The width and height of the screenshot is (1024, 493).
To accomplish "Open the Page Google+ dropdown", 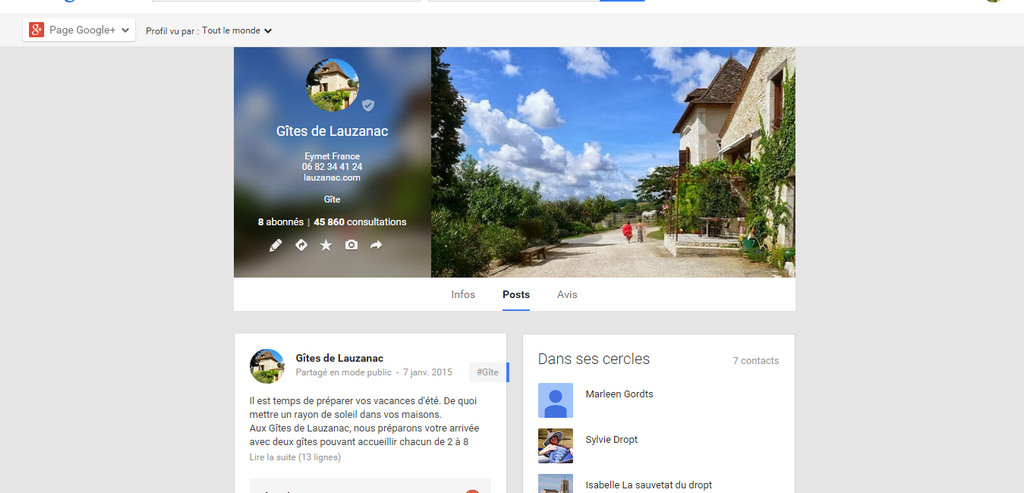I will coord(79,30).
